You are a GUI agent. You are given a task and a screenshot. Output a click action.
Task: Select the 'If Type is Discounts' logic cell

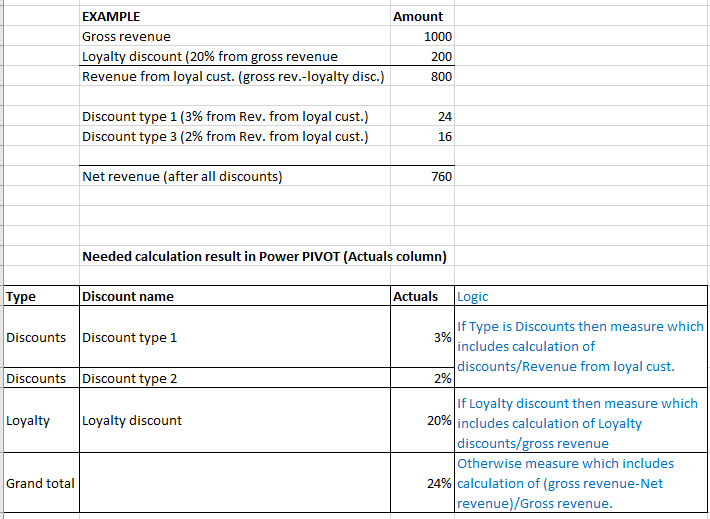[580, 346]
